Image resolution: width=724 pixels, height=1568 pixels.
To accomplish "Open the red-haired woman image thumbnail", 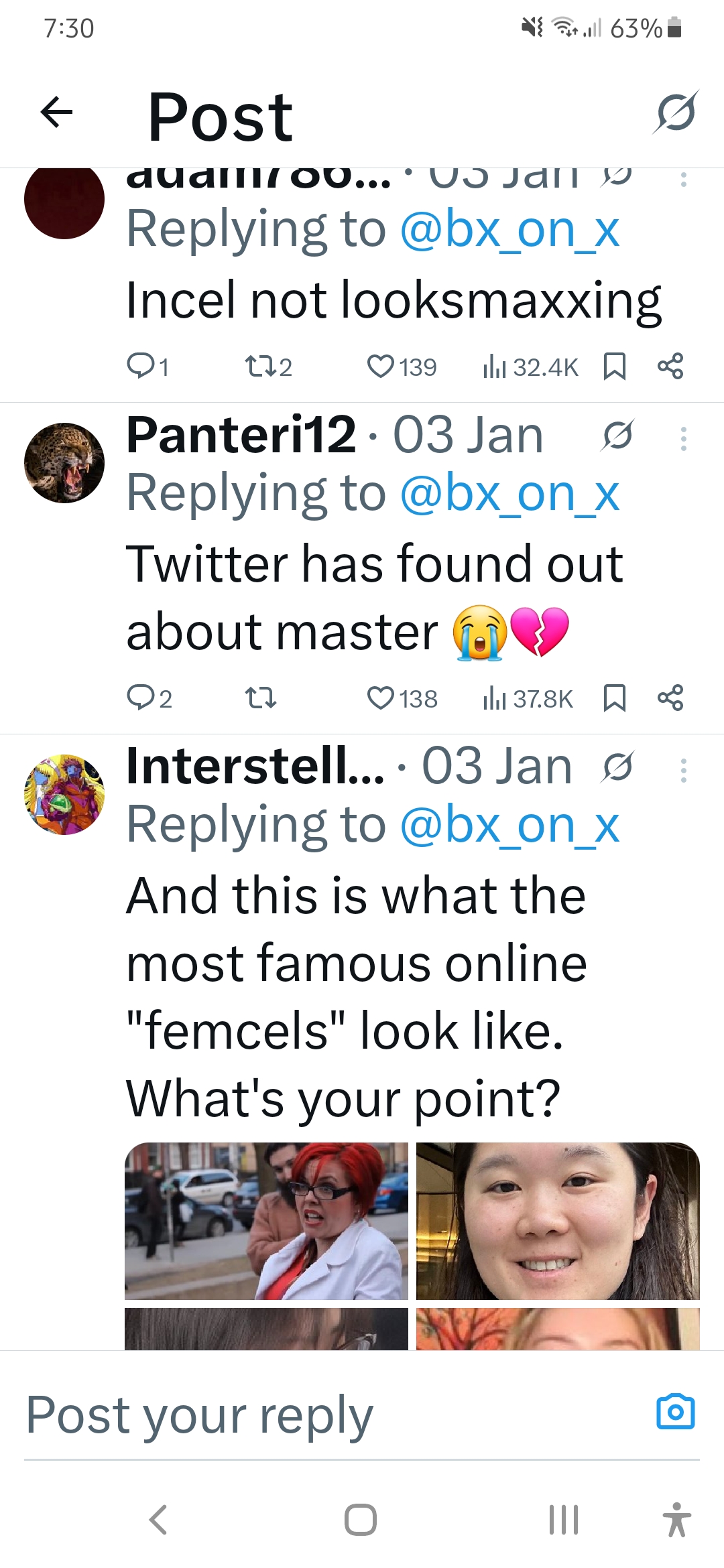I will 266,1221.
